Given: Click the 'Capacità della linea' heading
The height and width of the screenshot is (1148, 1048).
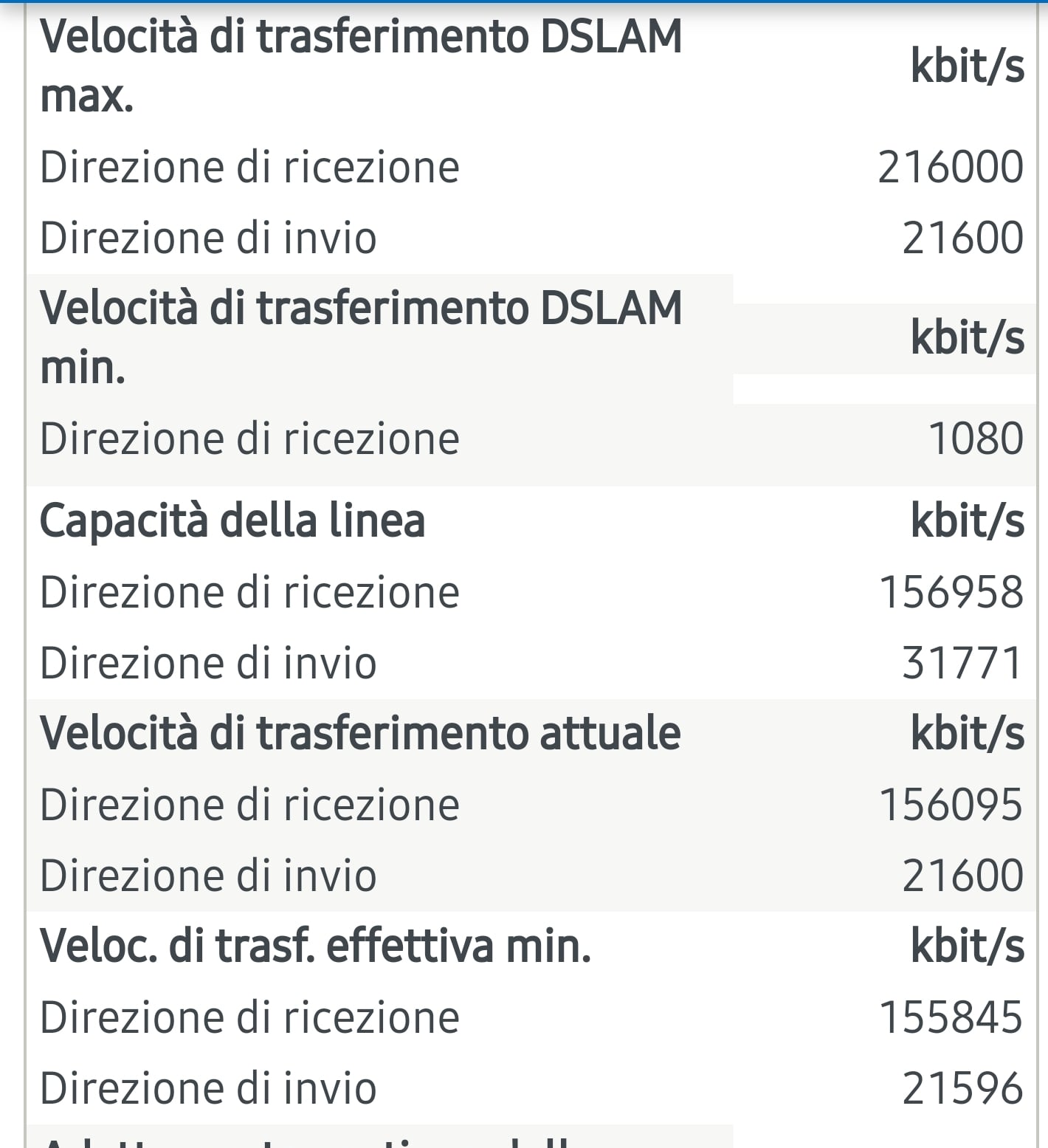Looking at the screenshot, I should click(232, 520).
